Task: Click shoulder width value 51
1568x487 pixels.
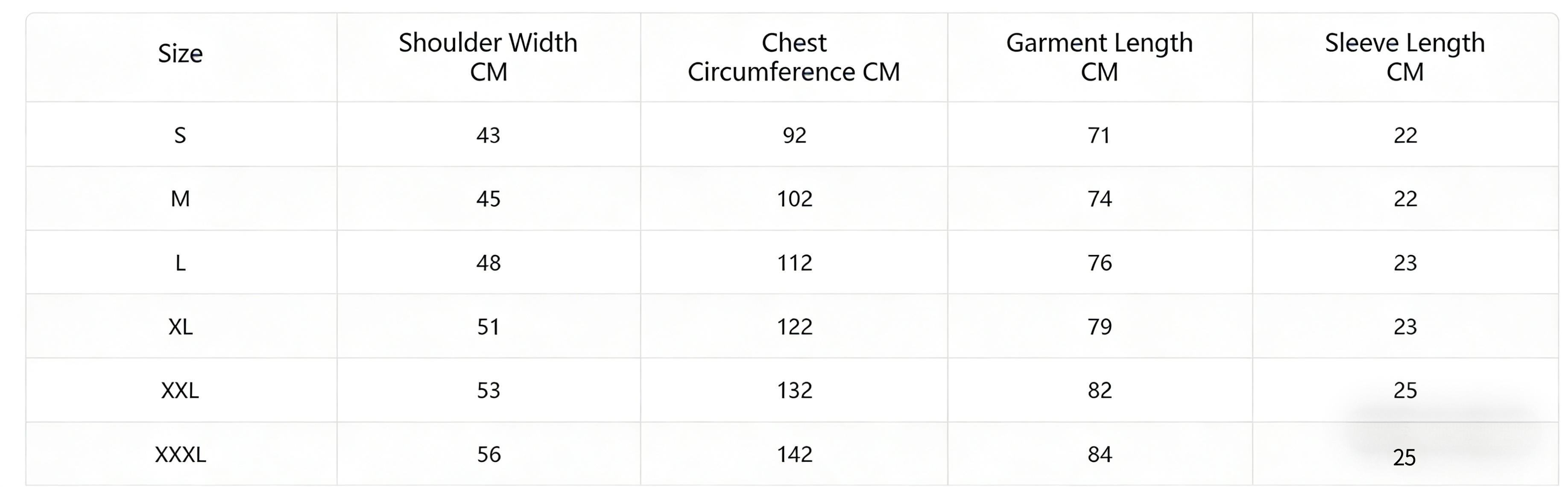Action: (488, 327)
